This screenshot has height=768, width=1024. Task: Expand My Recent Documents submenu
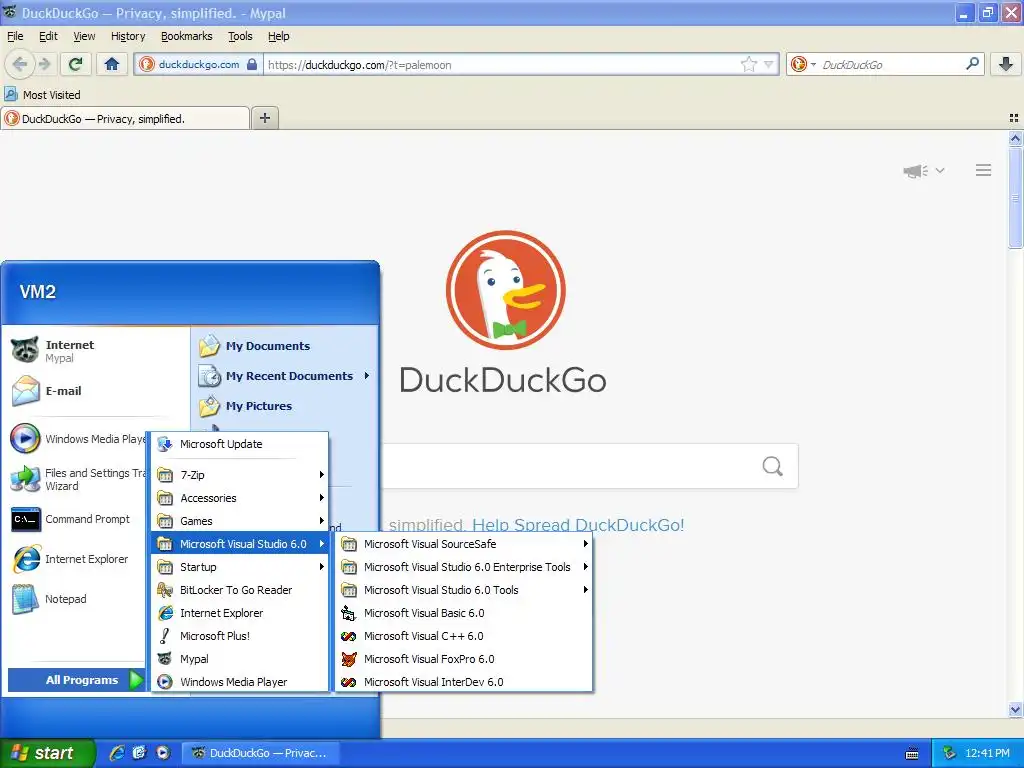tap(285, 376)
